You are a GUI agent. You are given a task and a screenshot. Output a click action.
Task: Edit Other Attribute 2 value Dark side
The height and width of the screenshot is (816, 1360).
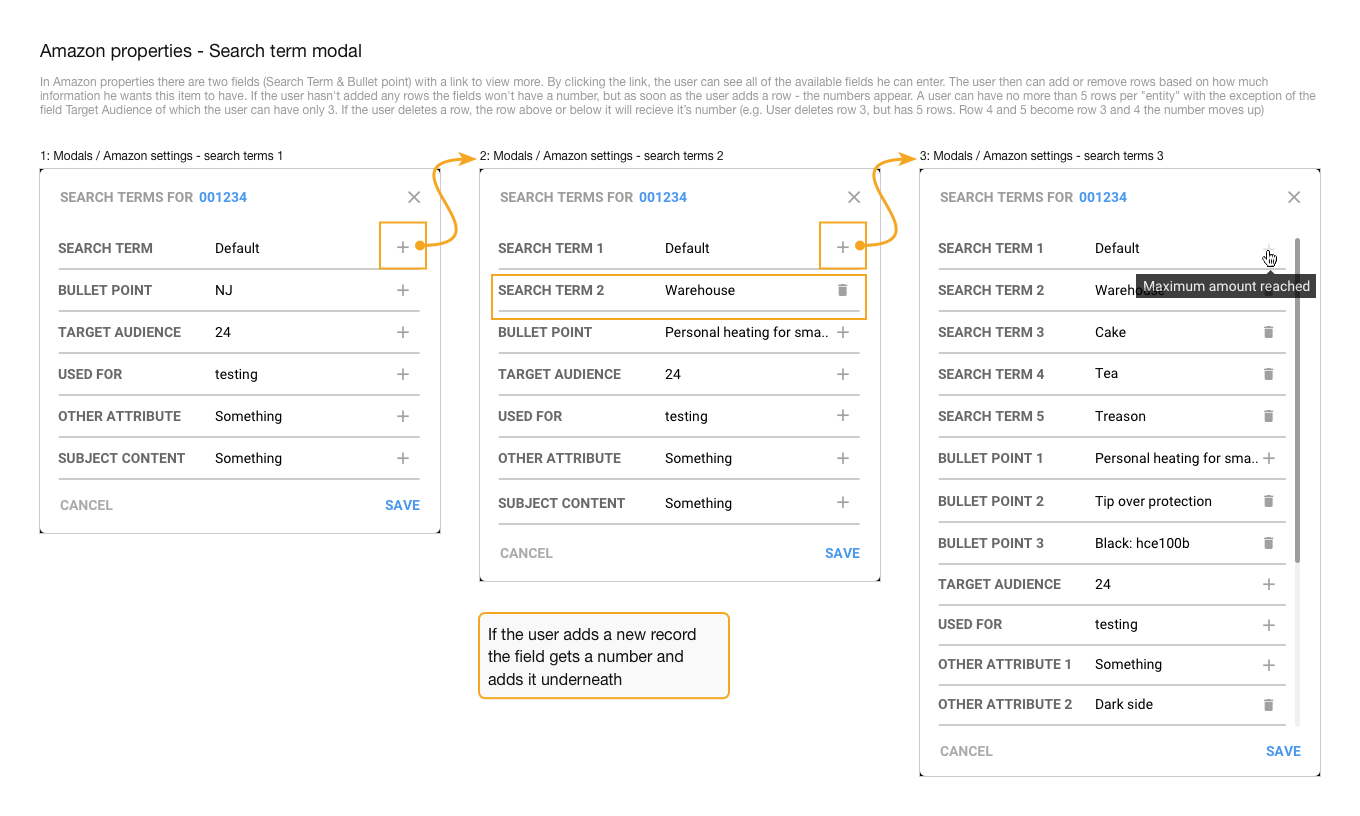click(1124, 705)
